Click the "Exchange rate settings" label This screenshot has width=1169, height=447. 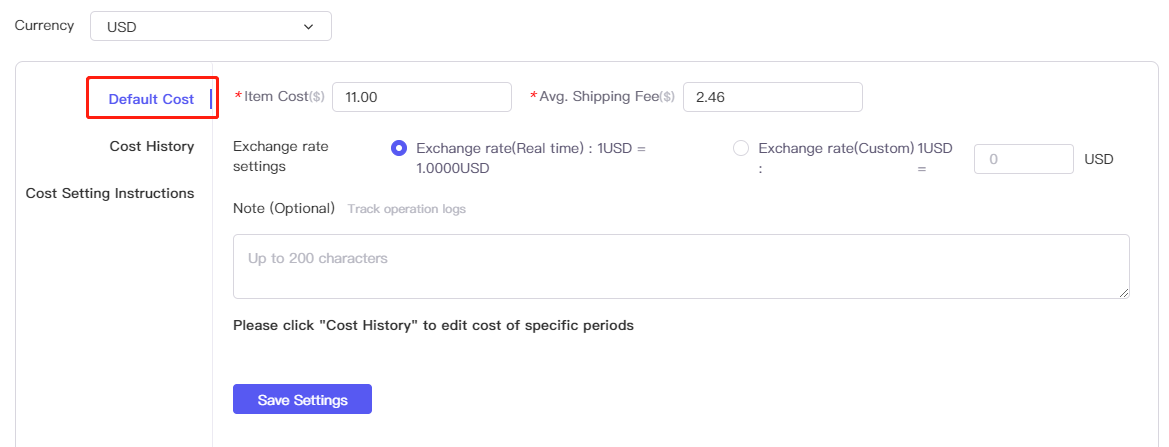click(x=280, y=156)
